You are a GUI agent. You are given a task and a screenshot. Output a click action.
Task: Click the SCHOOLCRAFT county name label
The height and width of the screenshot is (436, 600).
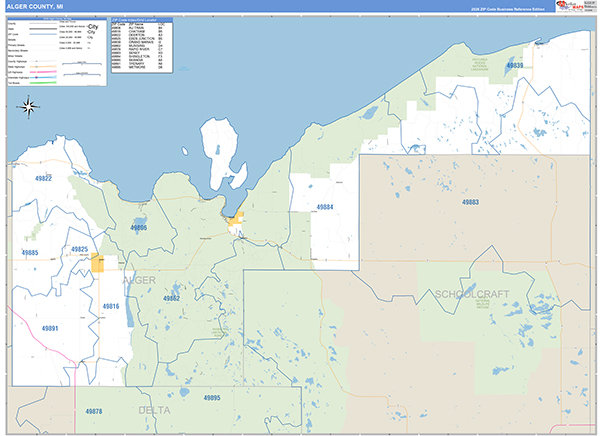click(x=472, y=294)
